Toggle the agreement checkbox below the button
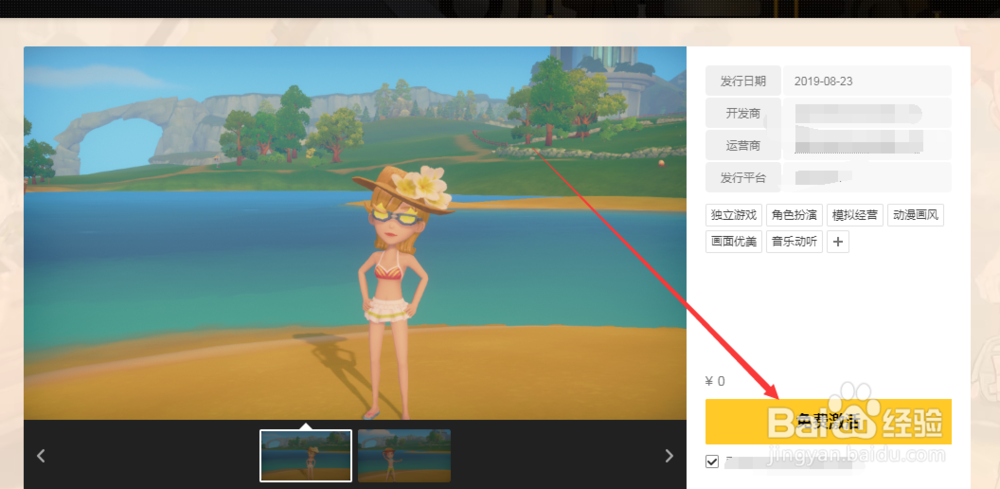This screenshot has height=489, width=1000. tap(712, 462)
